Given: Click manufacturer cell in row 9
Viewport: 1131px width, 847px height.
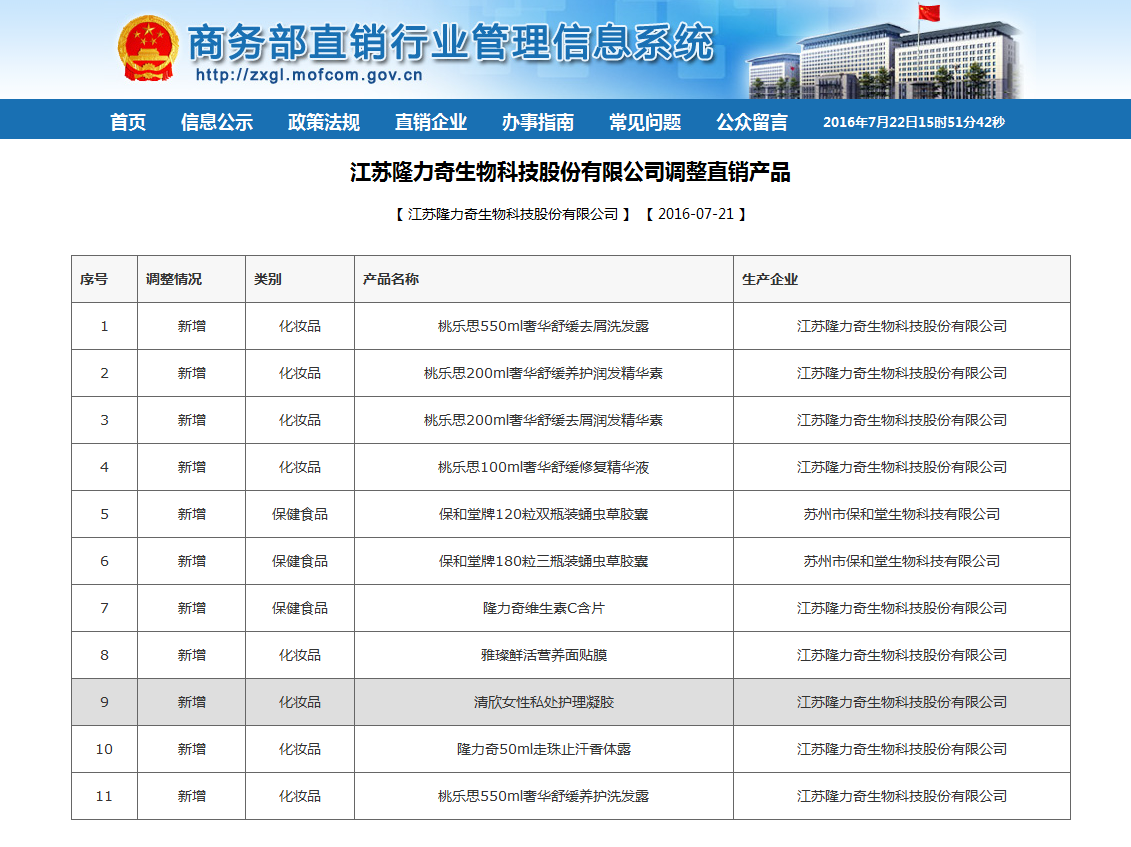Looking at the screenshot, I should click(x=902, y=702).
